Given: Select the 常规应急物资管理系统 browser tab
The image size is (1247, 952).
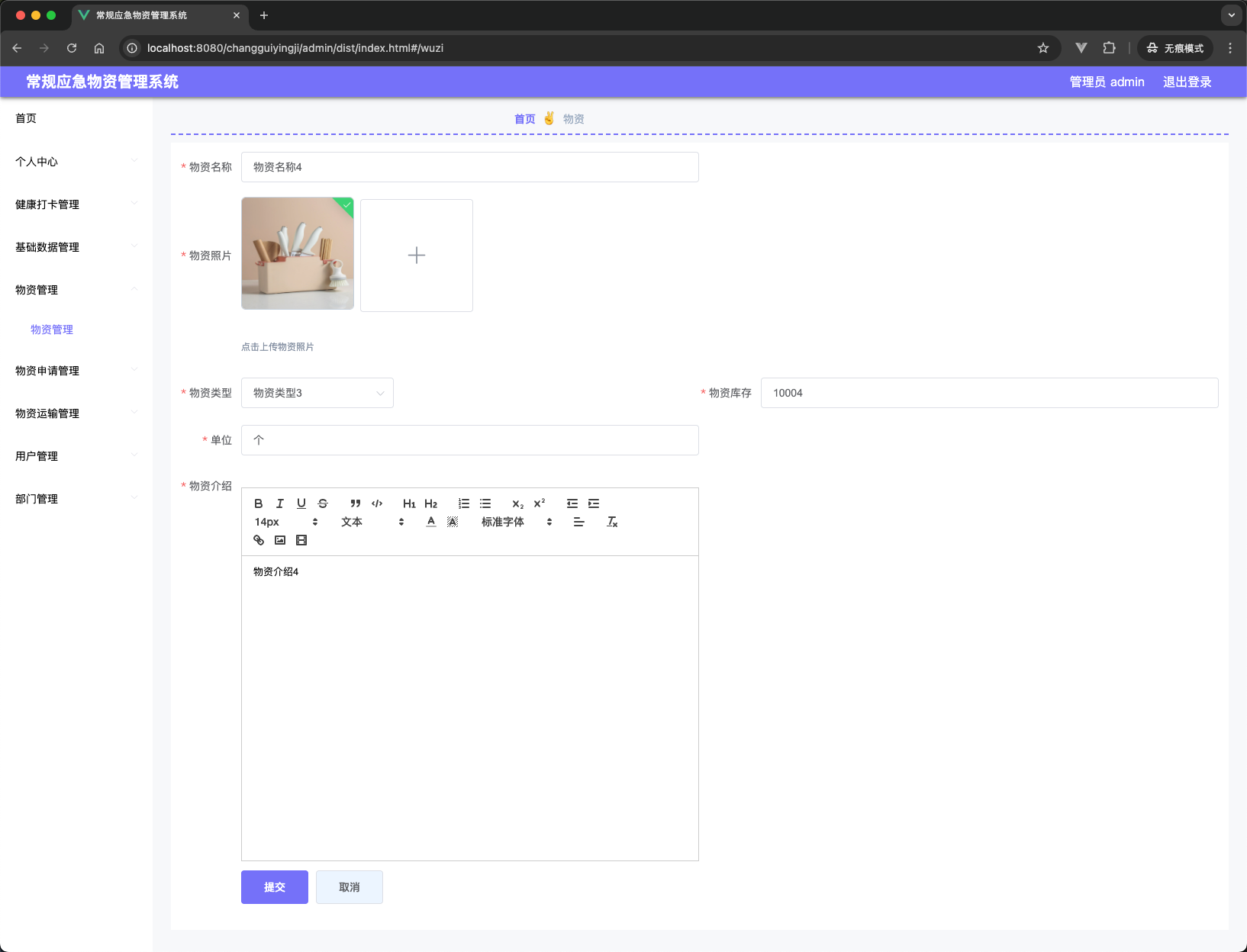Looking at the screenshot, I should pyautogui.click(x=160, y=15).
